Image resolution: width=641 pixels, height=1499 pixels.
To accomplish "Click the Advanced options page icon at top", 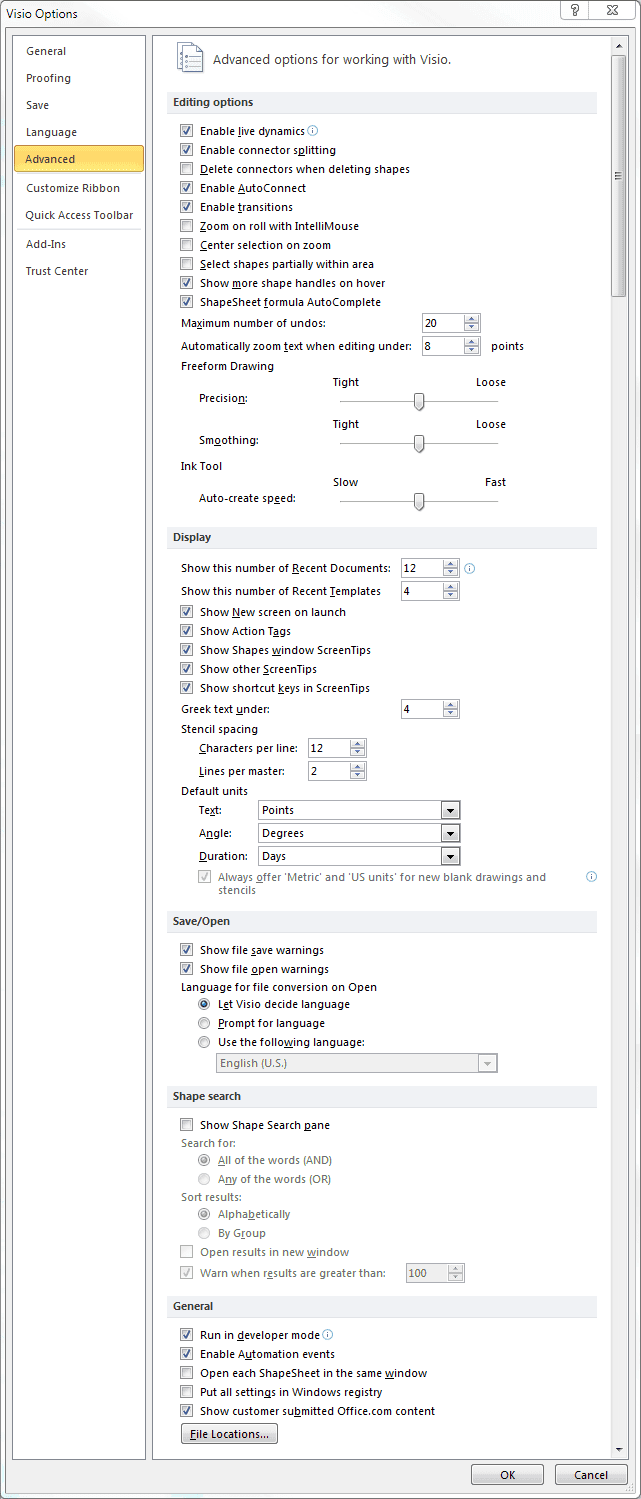I will coord(189,58).
